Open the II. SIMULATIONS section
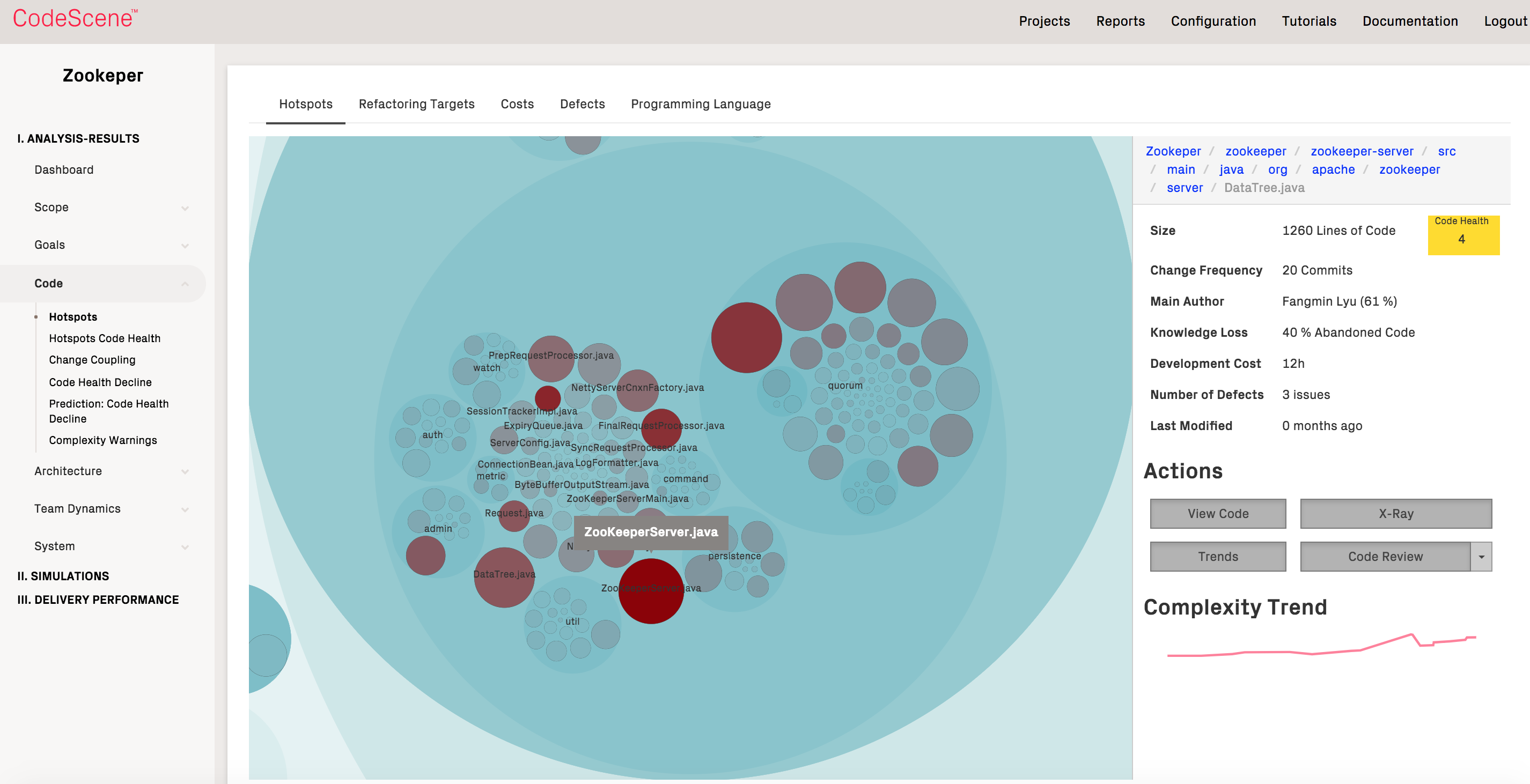The height and width of the screenshot is (784, 1530). [63, 576]
